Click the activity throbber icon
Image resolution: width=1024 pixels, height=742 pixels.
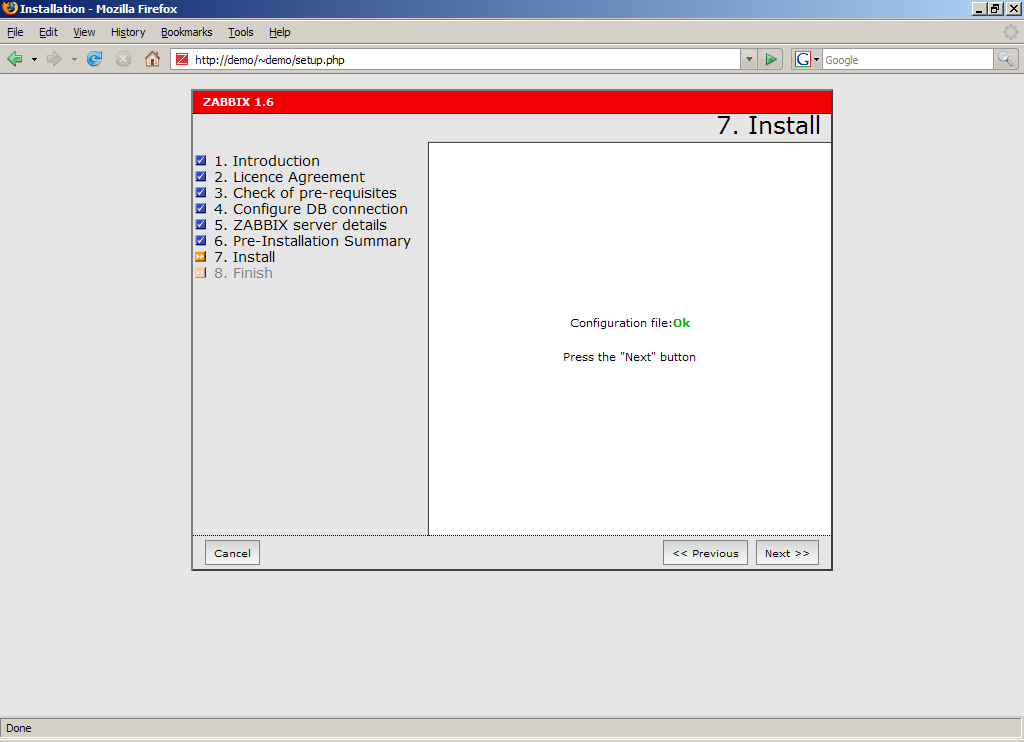[x=1011, y=32]
